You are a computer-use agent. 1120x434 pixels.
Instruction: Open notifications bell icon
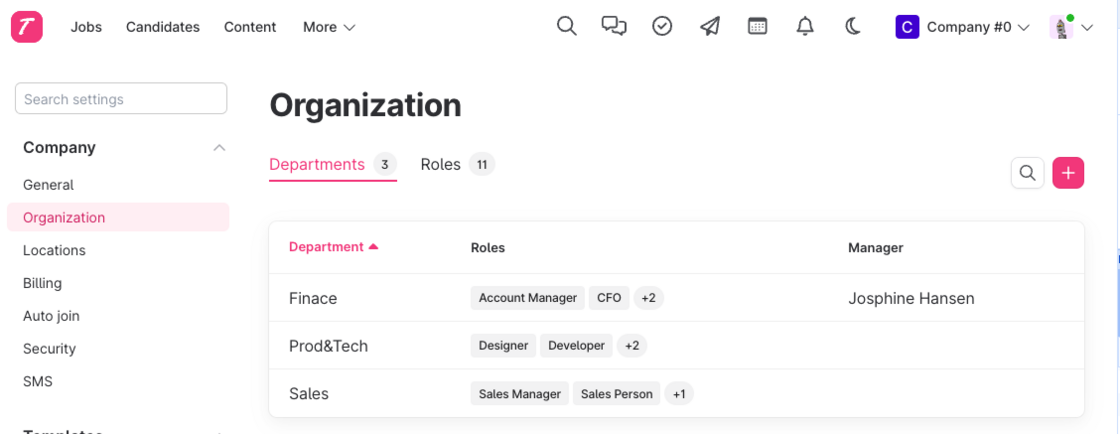[x=805, y=27]
